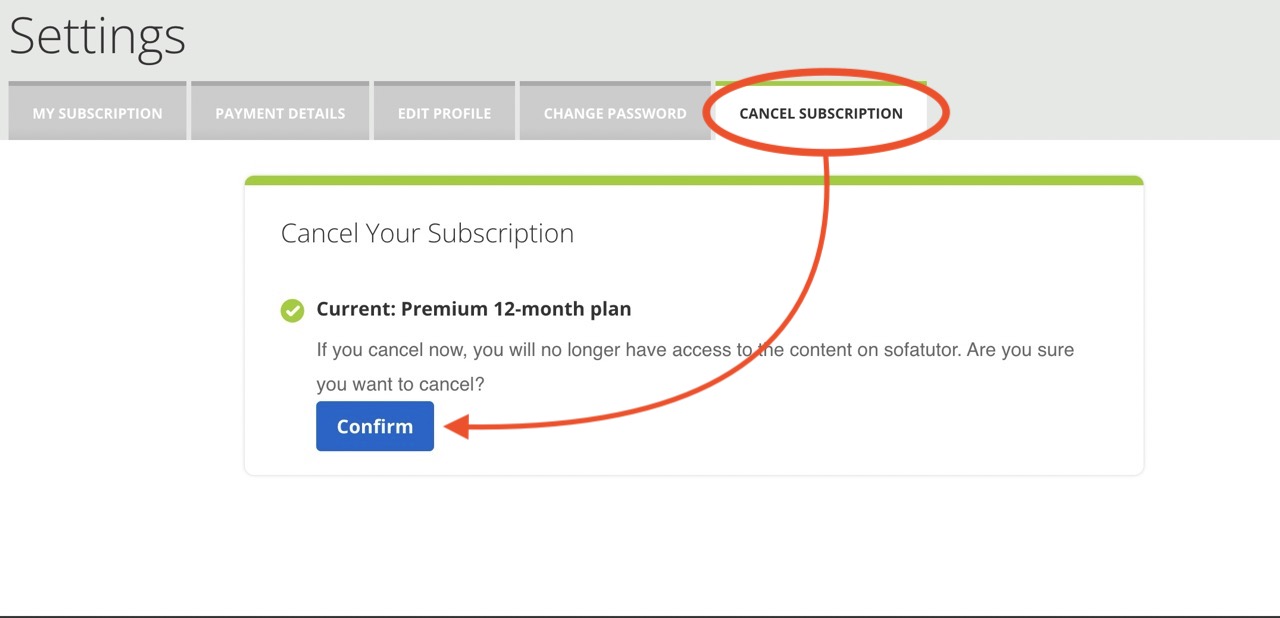Select the Current: Premium 12-month plan label

click(473, 309)
